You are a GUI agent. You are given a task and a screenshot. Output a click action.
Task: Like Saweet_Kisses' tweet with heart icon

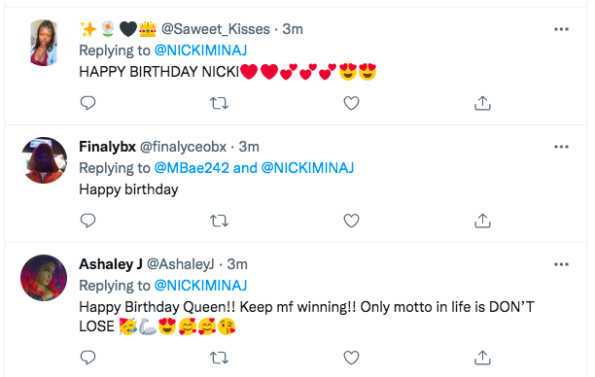[351, 103]
